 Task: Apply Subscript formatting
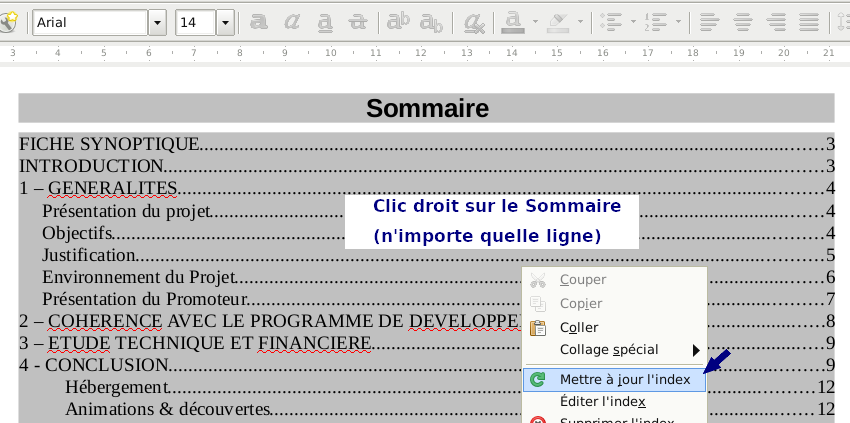click(x=432, y=22)
